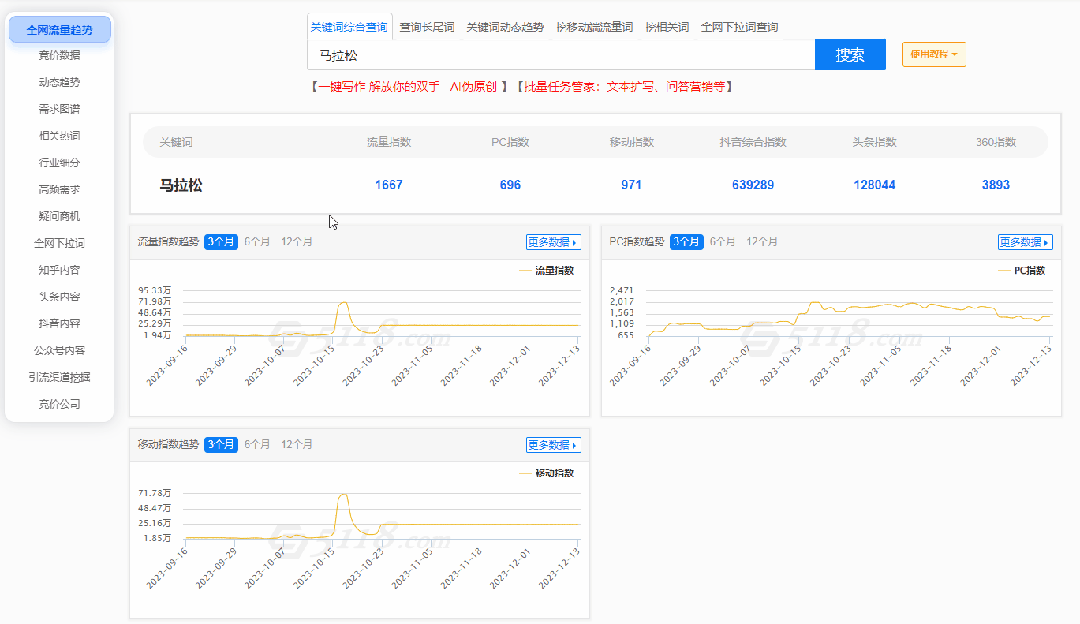Select 3个月 in PC指数趋势 chart

click(687, 242)
